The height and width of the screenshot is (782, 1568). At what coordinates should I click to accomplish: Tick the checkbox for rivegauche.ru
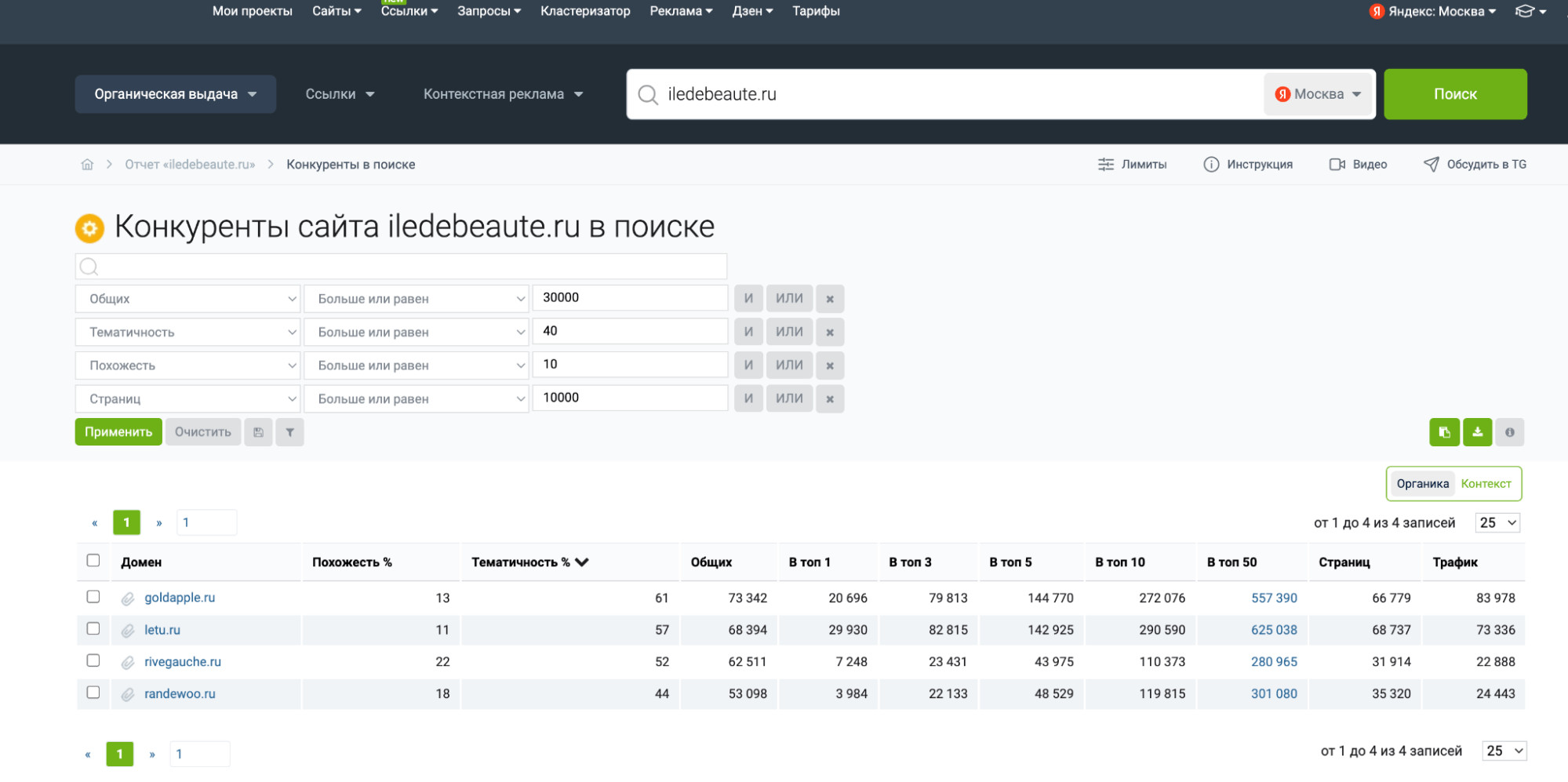93,660
